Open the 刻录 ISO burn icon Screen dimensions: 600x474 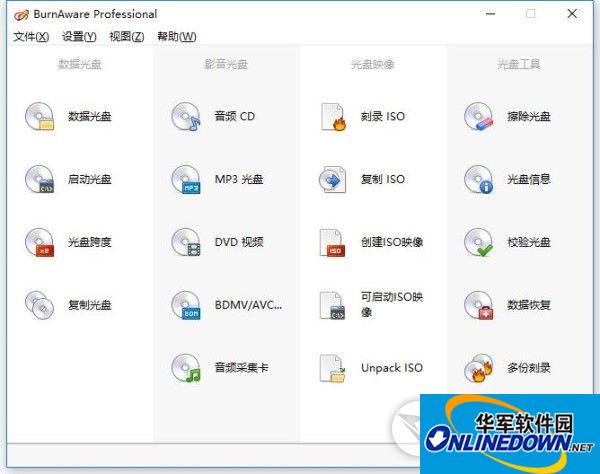click(x=332, y=117)
